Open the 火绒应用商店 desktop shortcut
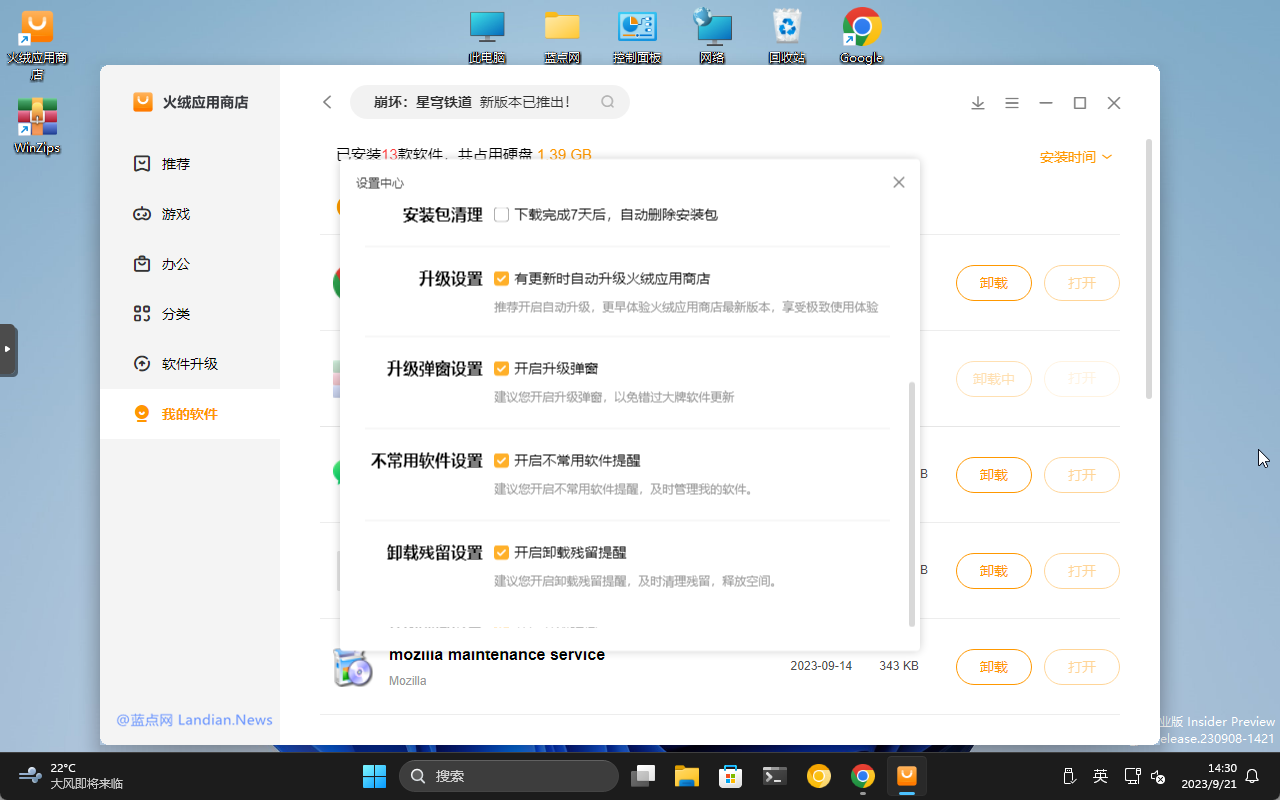 click(x=37, y=46)
